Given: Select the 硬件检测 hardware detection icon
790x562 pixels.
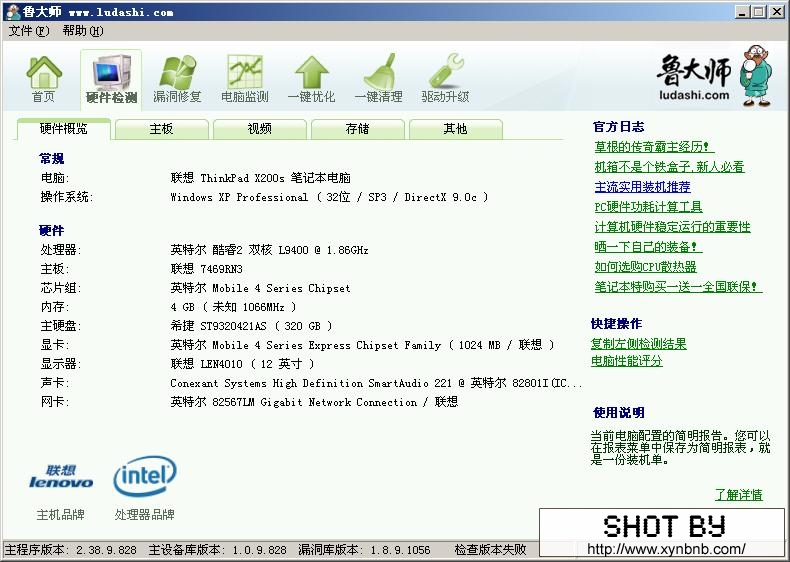Looking at the screenshot, I should pyautogui.click(x=111, y=79).
